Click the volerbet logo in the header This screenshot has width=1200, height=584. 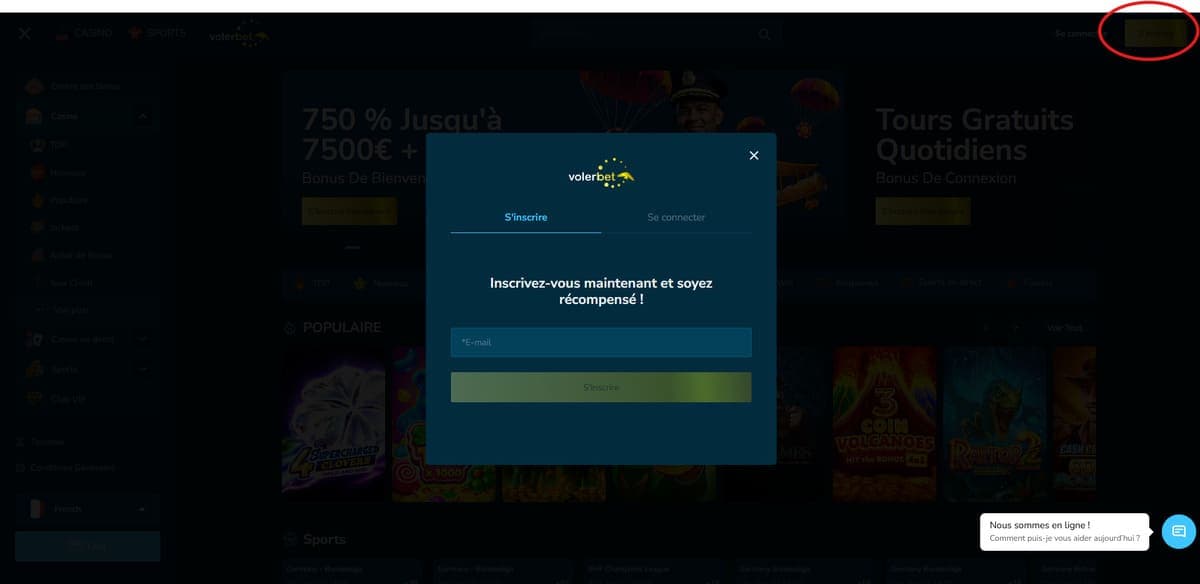click(238, 35)
